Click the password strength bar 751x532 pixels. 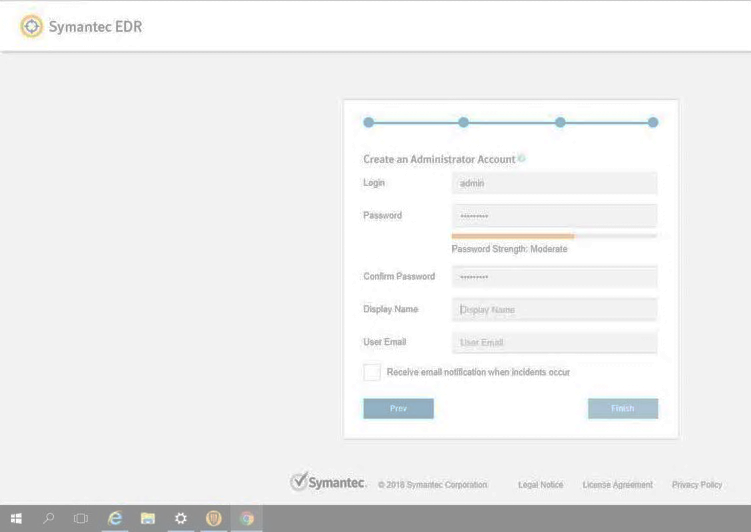pos(554,236)
